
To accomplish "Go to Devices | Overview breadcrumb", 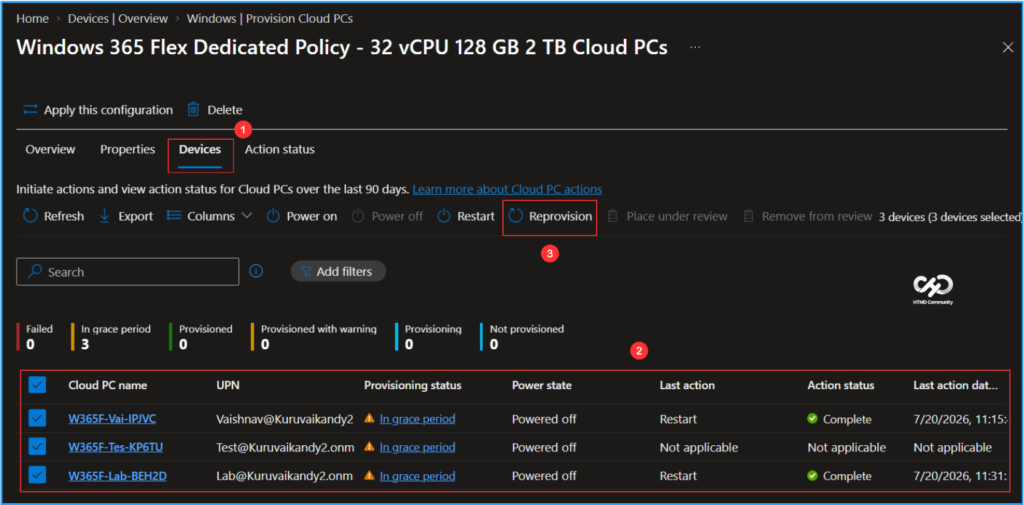I will click(118, 18).
